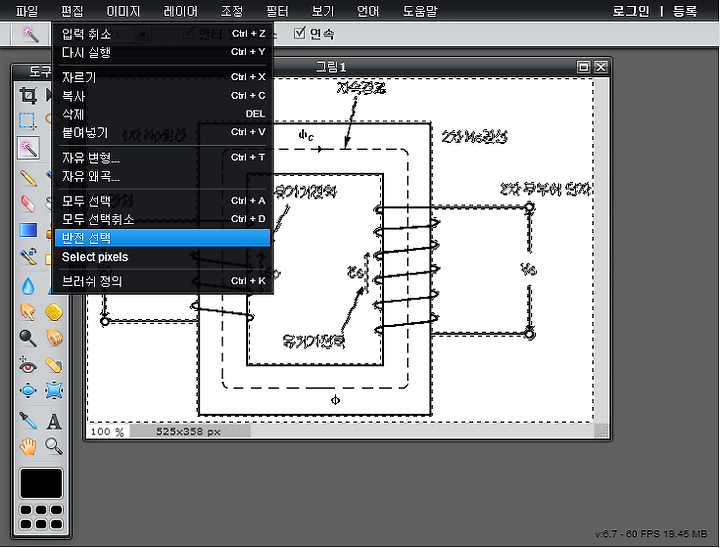Open the 언어 menu
The image size is (720, 548).
click(368, 11)
